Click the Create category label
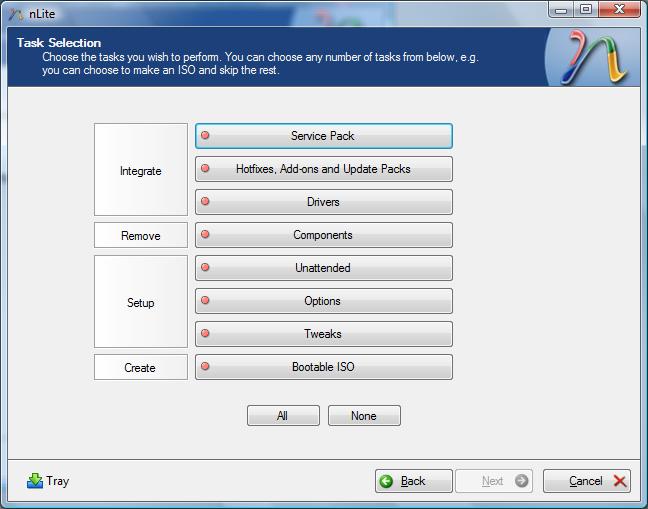Image resolution: width=648 pixels, height=509 pixels. 140,368
